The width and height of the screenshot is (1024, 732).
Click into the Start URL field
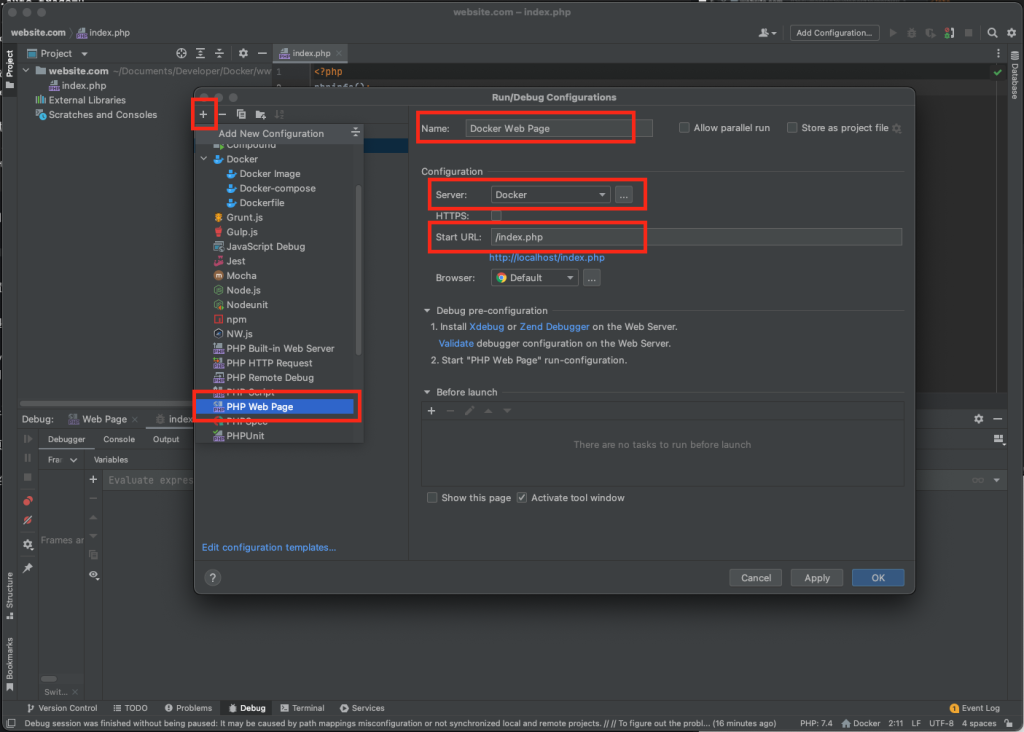[x=696, y=237]
